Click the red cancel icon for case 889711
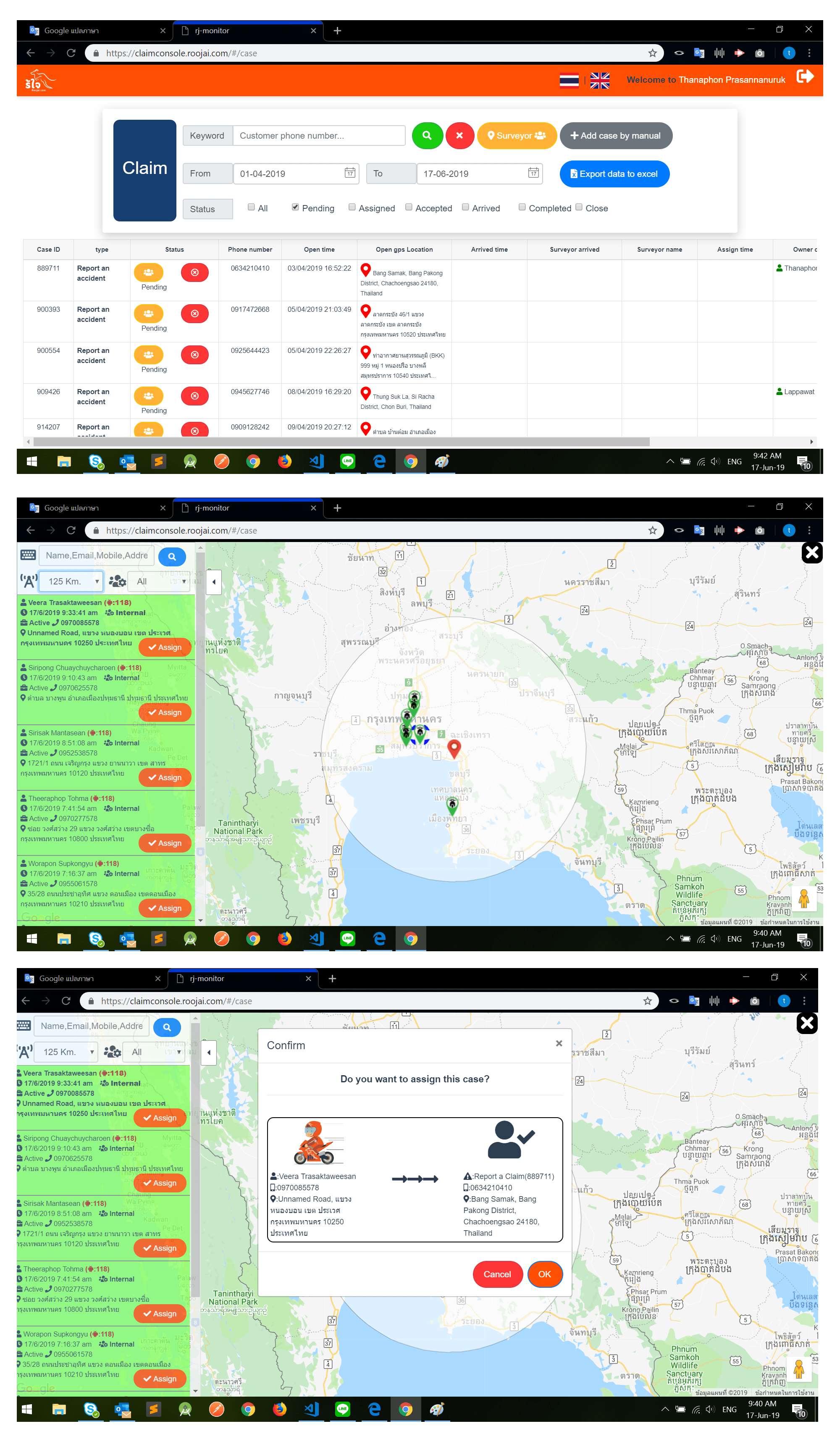Image resolution: width=840 pixels, height=1442 pixels. pos(194,272)
